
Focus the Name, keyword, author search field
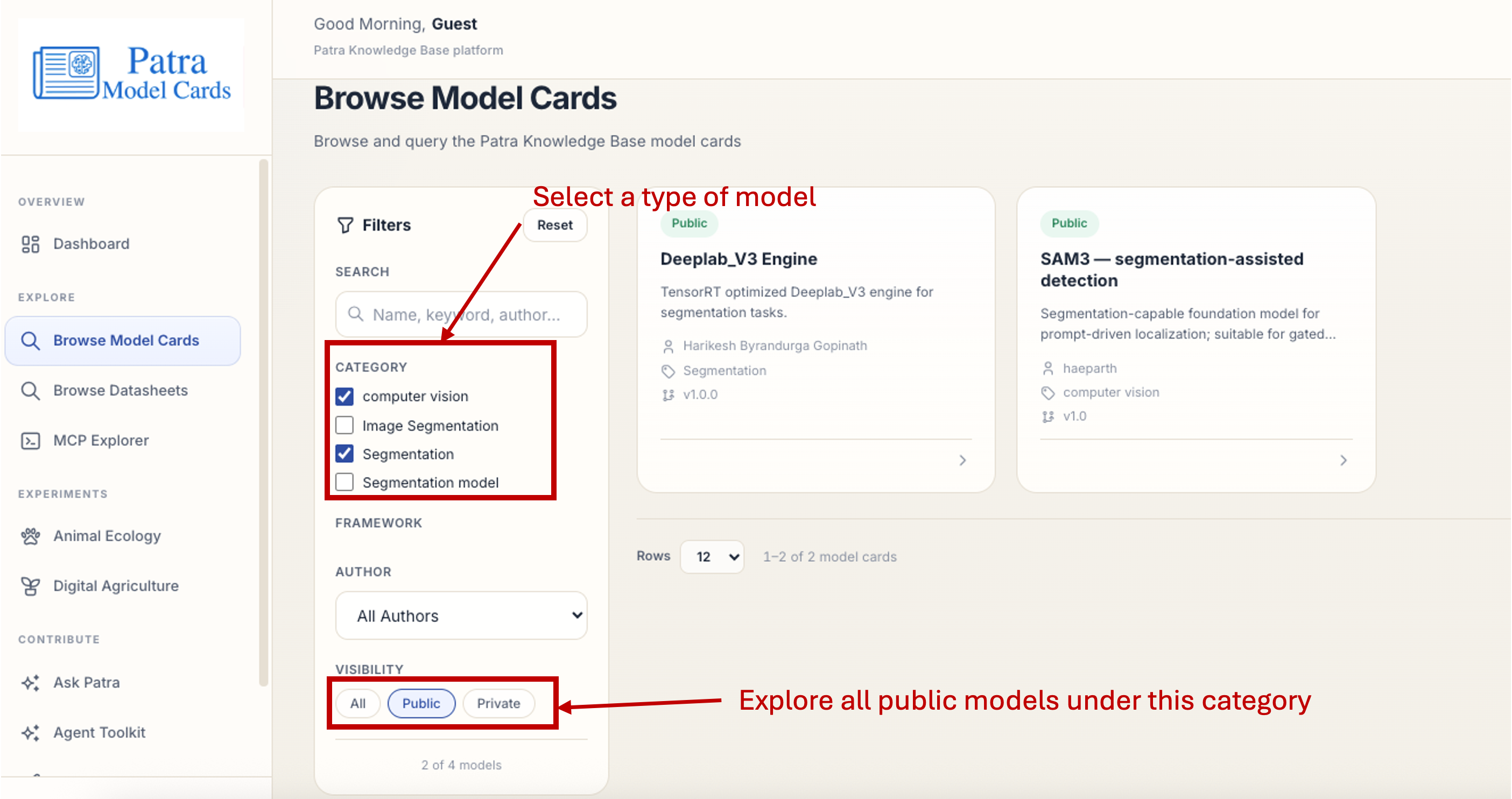pyautogui.click(x=461, y=314)
